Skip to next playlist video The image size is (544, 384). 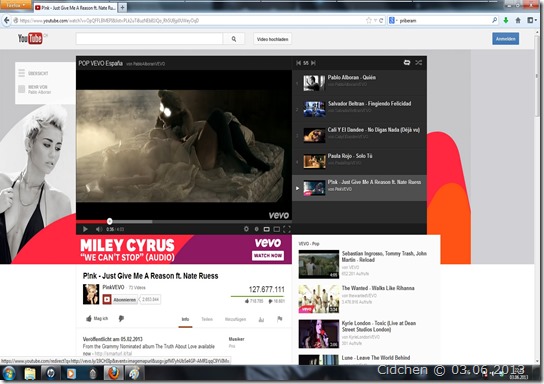pos(313,63)
